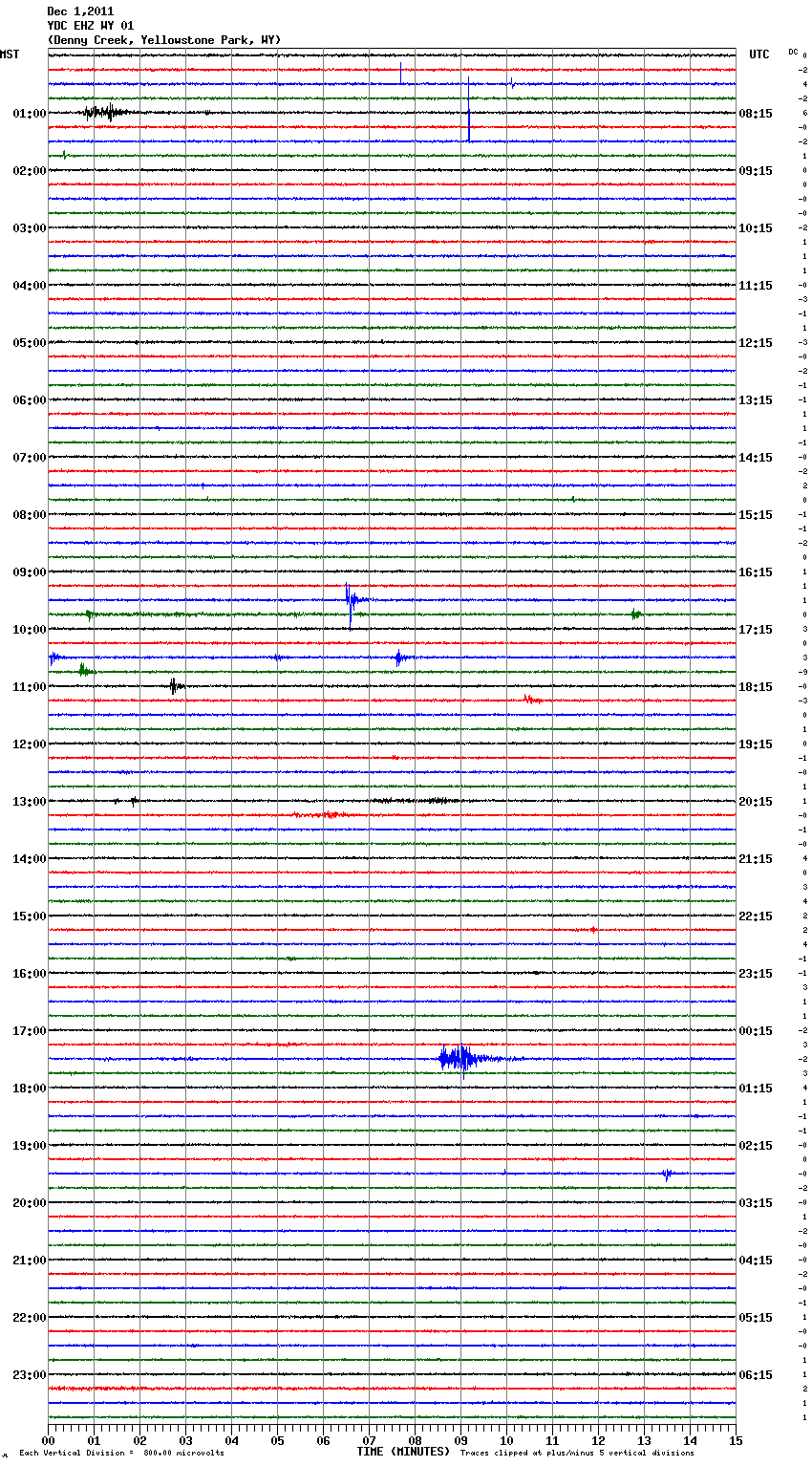Click the 16:15 UTC time label
This screenshot has width=812, height=1466.
[x=756, y=572]
